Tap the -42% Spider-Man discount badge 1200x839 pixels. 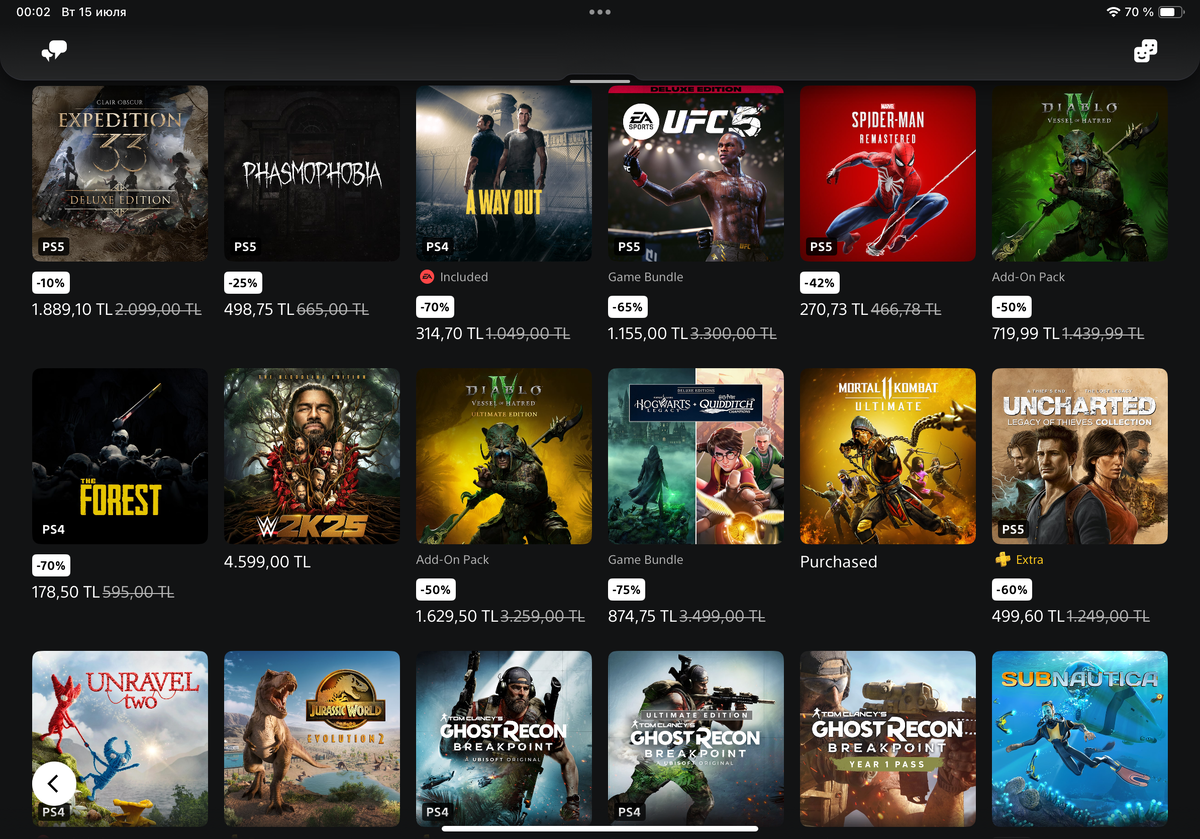coord(820,283)
